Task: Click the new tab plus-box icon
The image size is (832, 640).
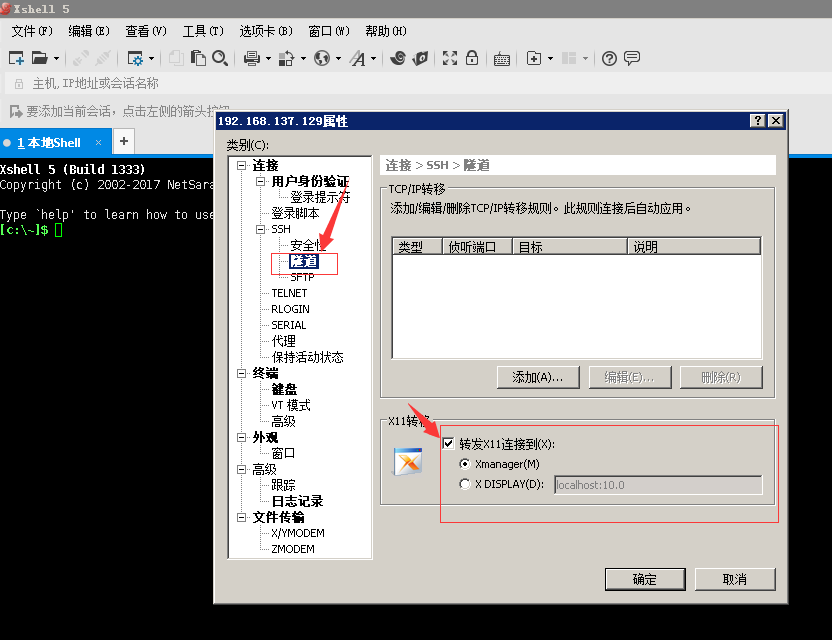Action: [x=534, y=58]
